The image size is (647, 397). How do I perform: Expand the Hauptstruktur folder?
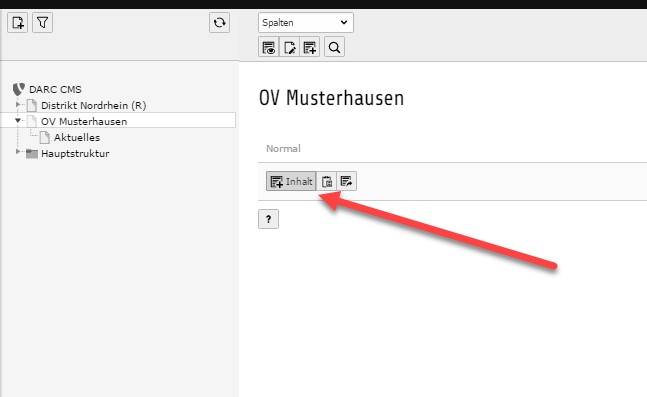click(x=18, y=152)
